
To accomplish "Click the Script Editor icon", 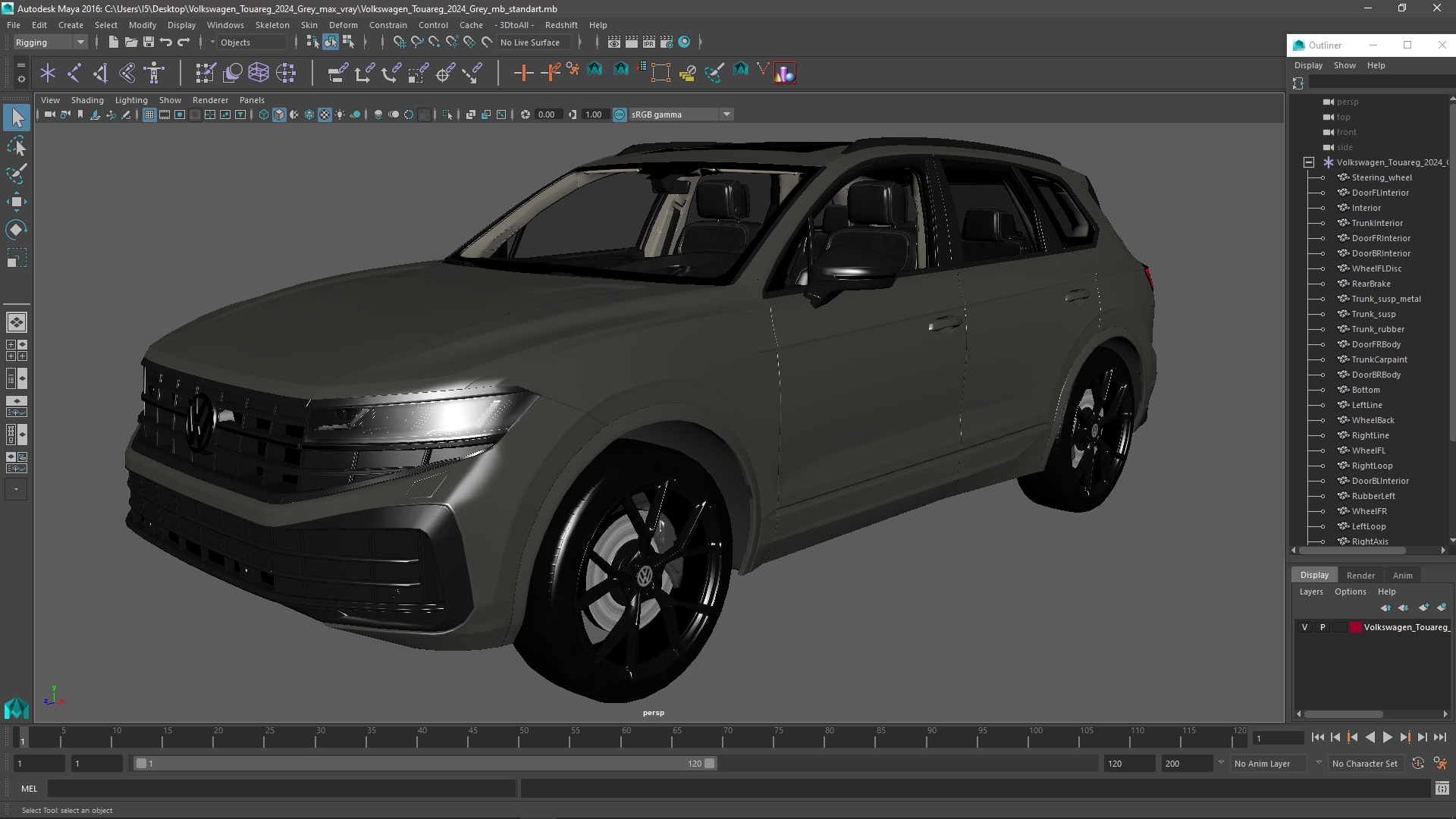I will tap(1442, 789).
